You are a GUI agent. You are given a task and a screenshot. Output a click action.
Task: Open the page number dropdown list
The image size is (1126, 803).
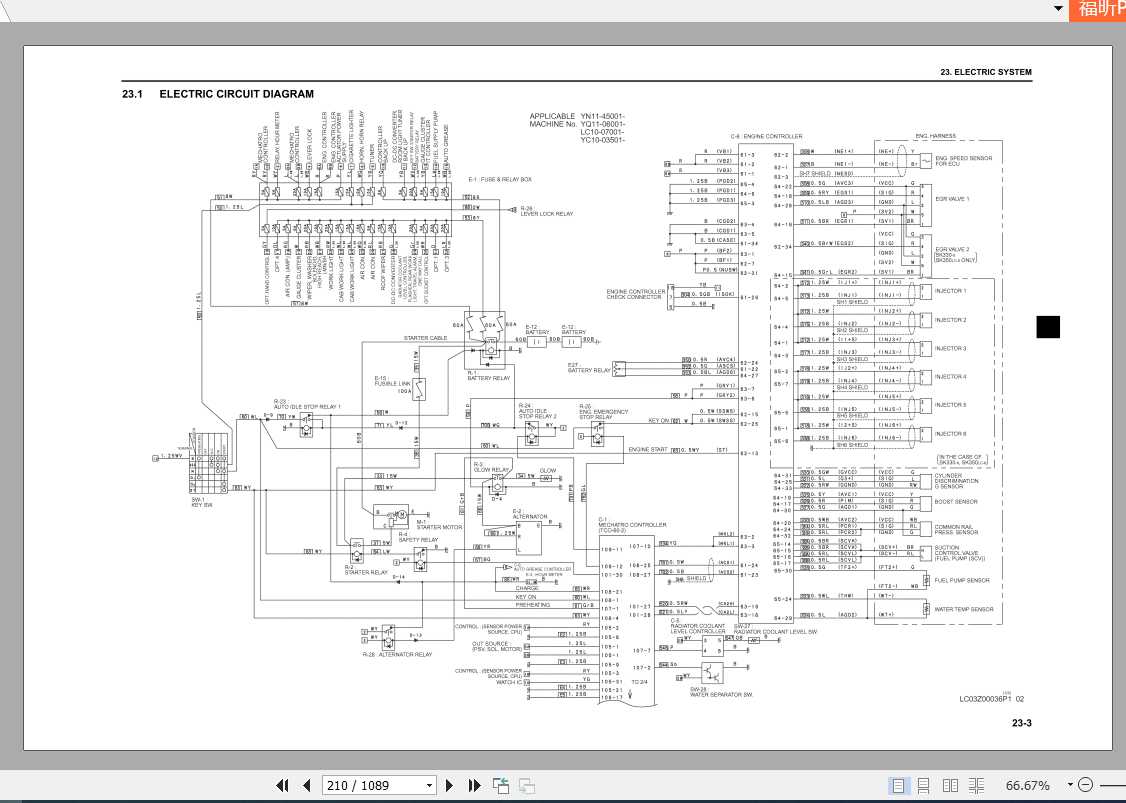tap(429, 786)
